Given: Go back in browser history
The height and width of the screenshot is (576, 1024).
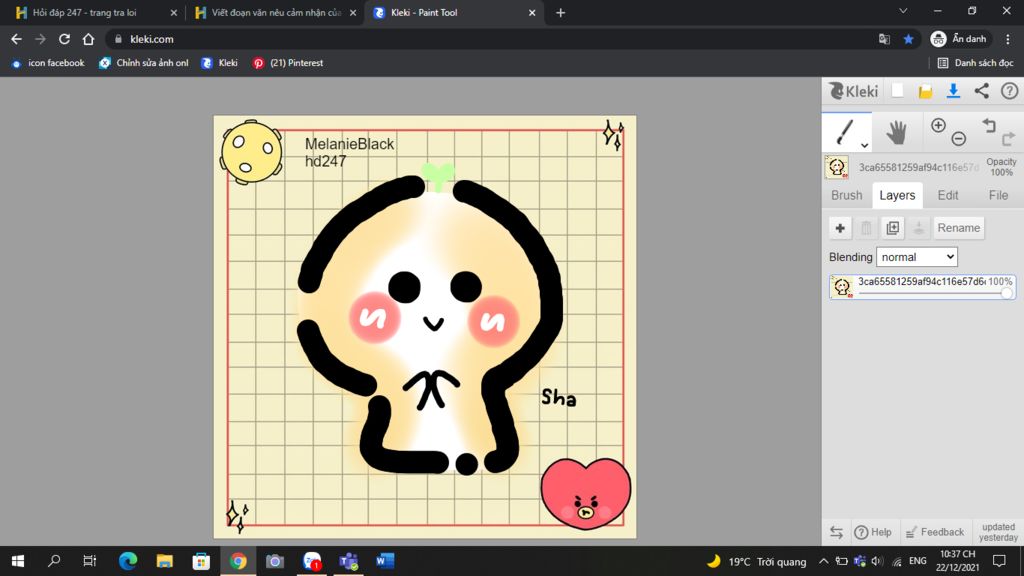Looking at the screenshot, I should pyautogui.click(x=16, y=39).
